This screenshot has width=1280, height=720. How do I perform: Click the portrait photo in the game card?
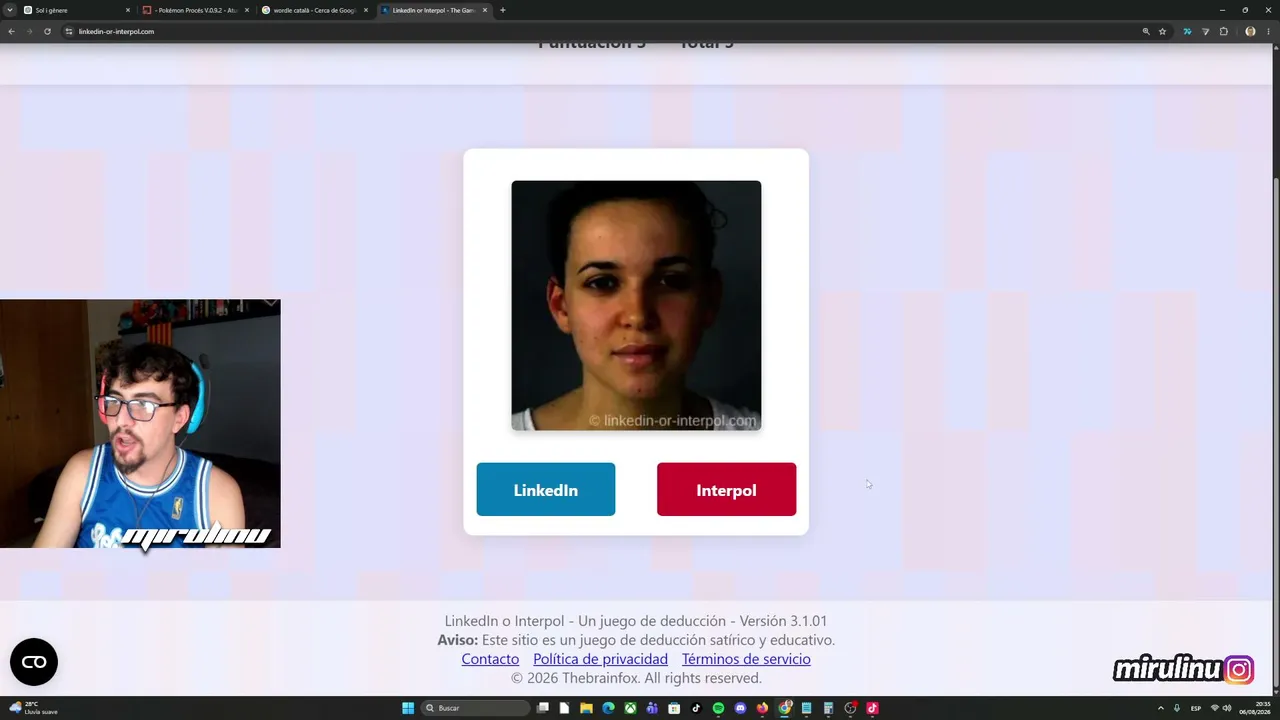636,305
